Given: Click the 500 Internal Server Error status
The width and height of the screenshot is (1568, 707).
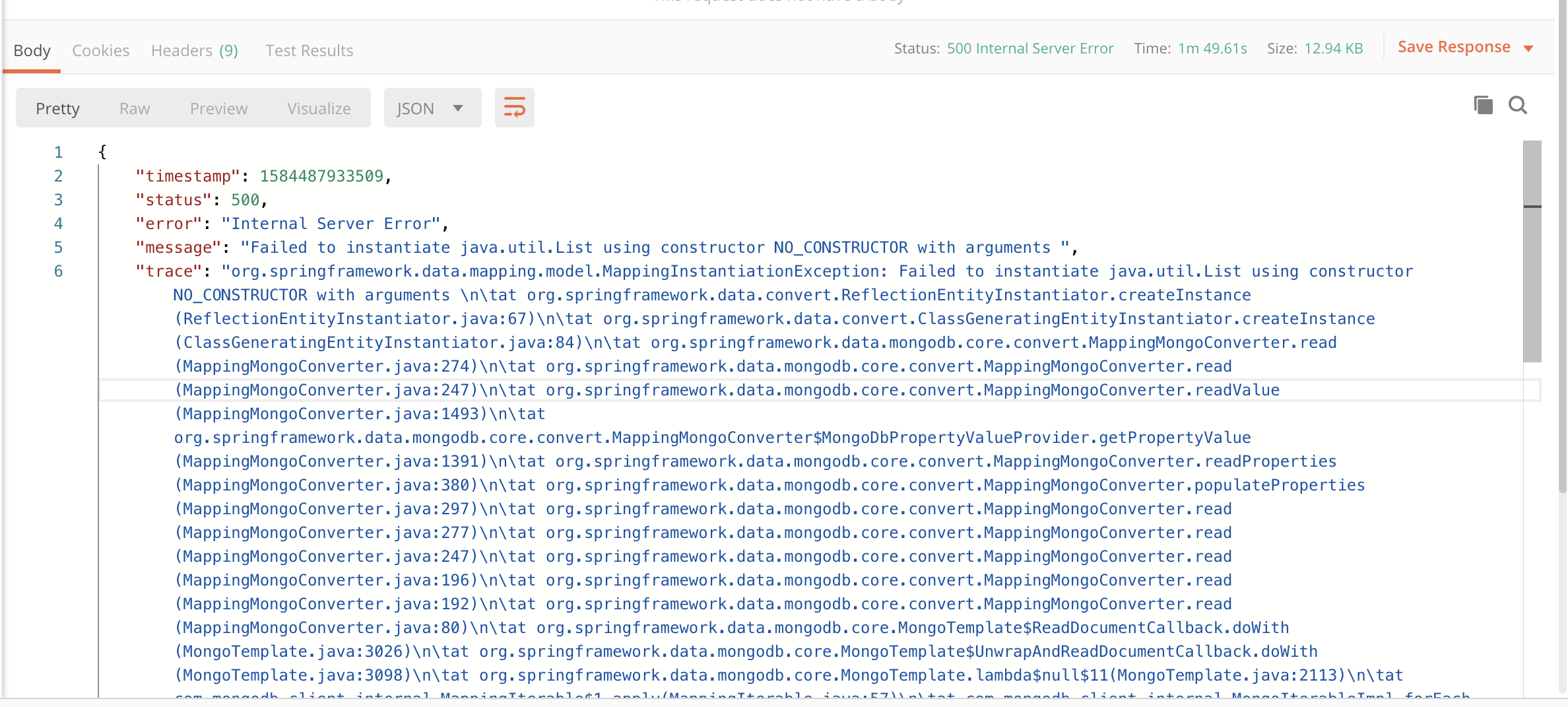Looking at the screenshot, I should point(1029,48).
